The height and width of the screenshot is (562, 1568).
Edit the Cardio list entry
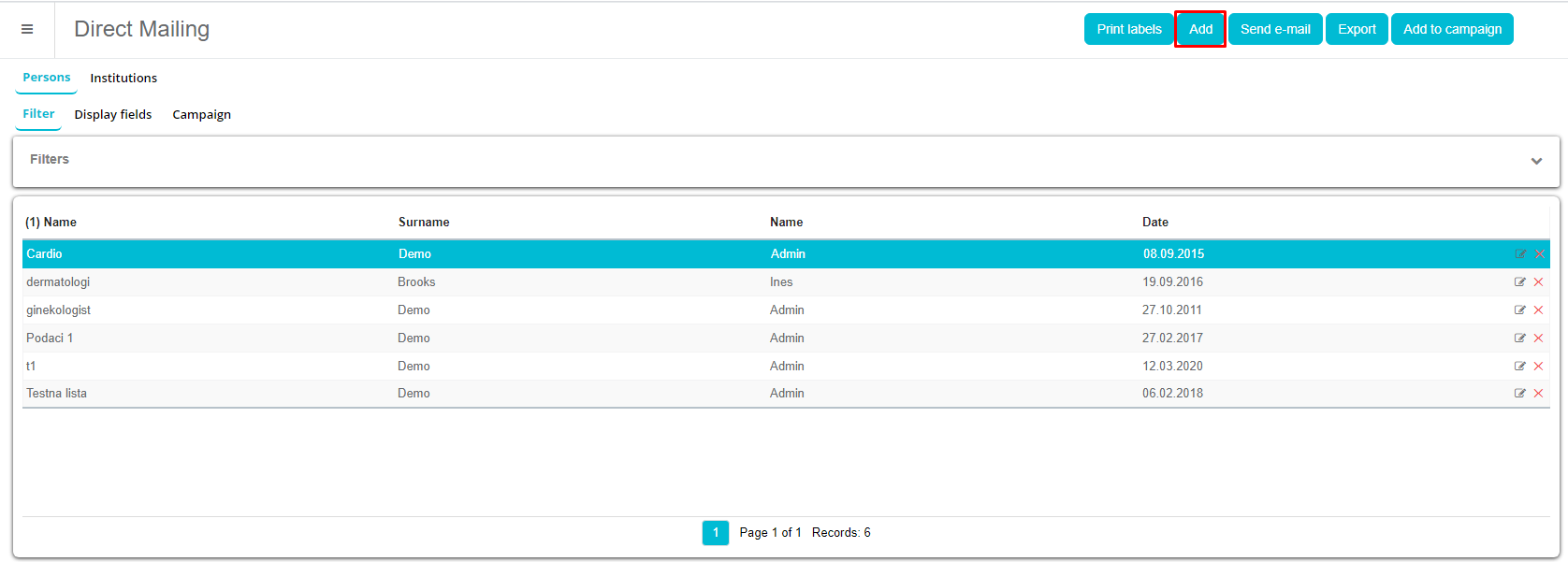click(1520, 254)
